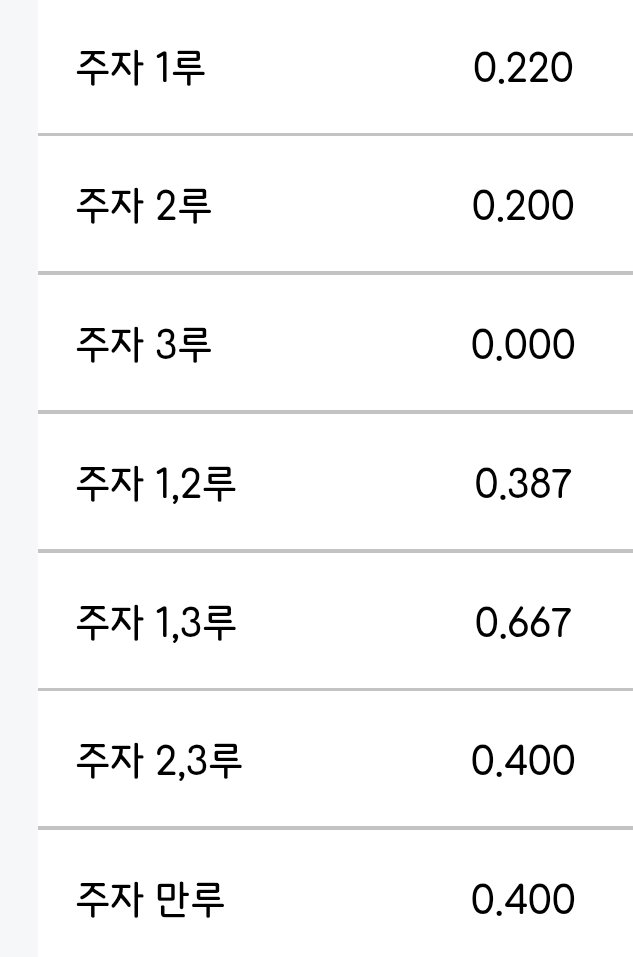633x957 pixels.
Task: Click the divider line below 주자 1루
Action: pyautogui.click(x=335, y=134)
